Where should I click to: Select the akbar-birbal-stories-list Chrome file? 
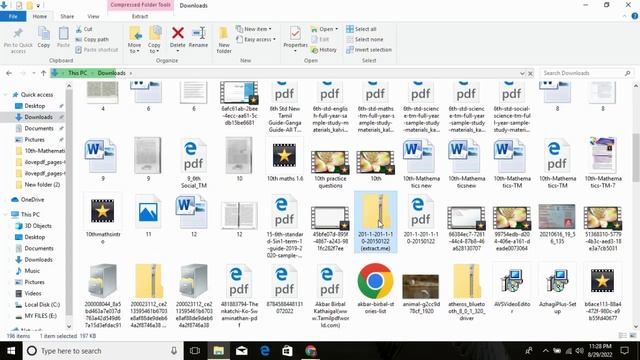(376, 289)
